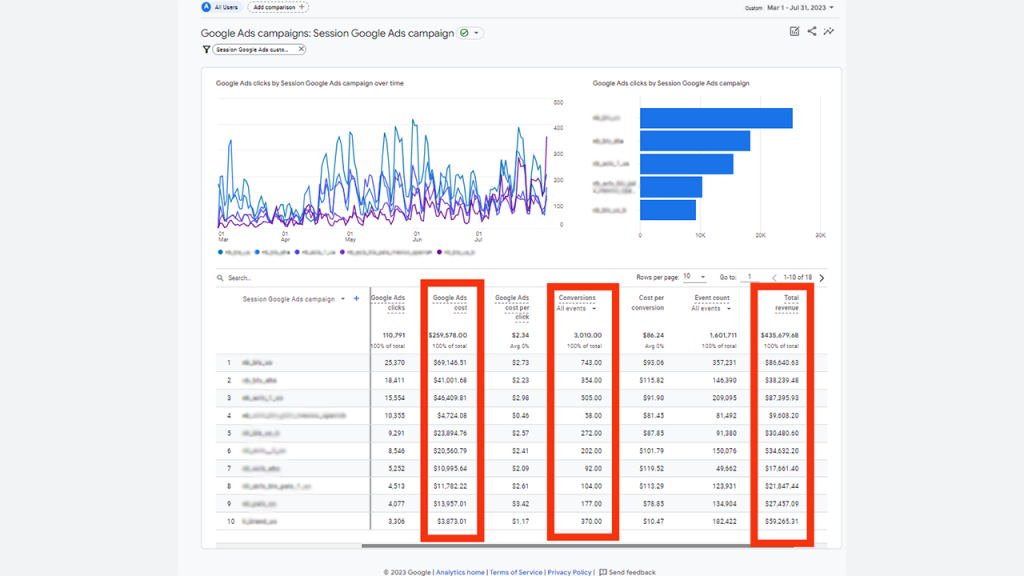This screenshot has height=576, width=1024.
Task: Open the Rows per page dropdown
Action: pos(694,277)
